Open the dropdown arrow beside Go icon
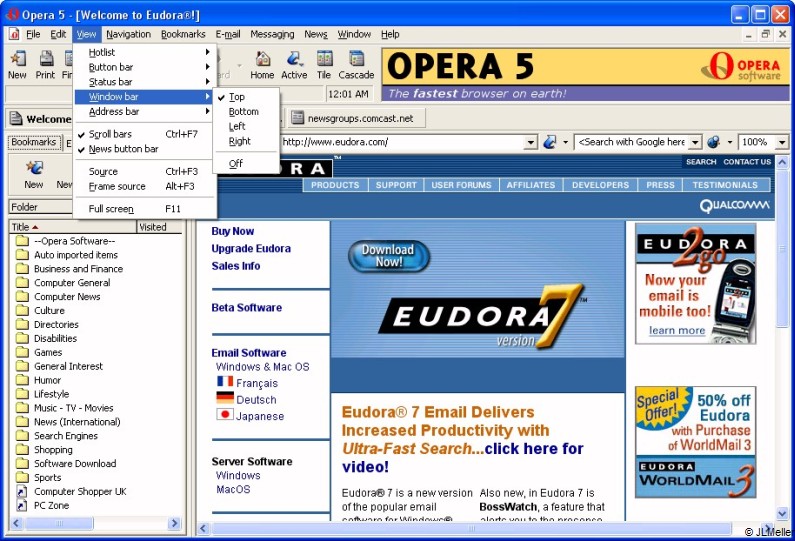The image size is (795, 541). tap(565, 142)
